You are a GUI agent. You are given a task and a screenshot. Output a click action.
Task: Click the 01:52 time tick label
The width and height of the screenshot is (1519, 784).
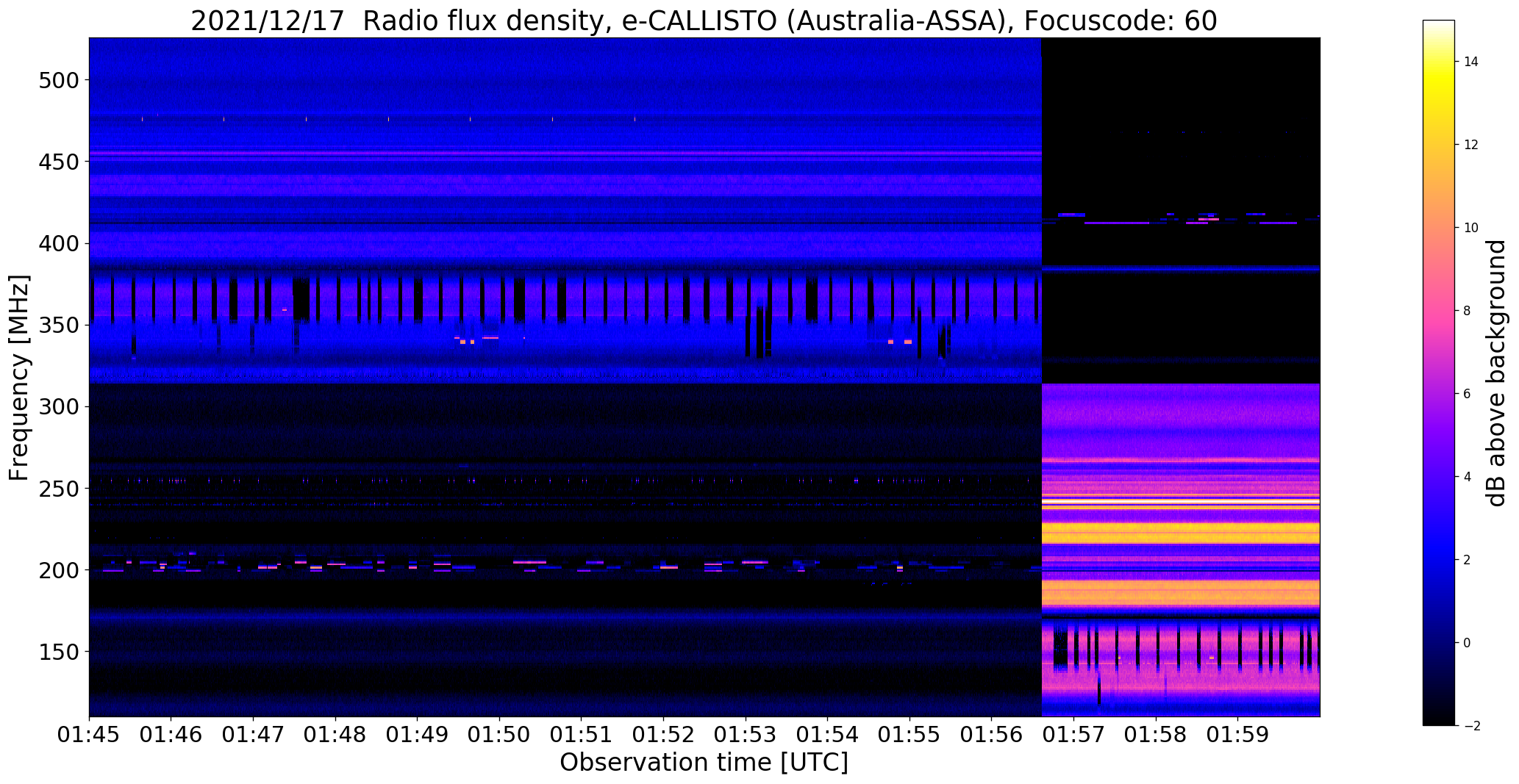(664, 735)
